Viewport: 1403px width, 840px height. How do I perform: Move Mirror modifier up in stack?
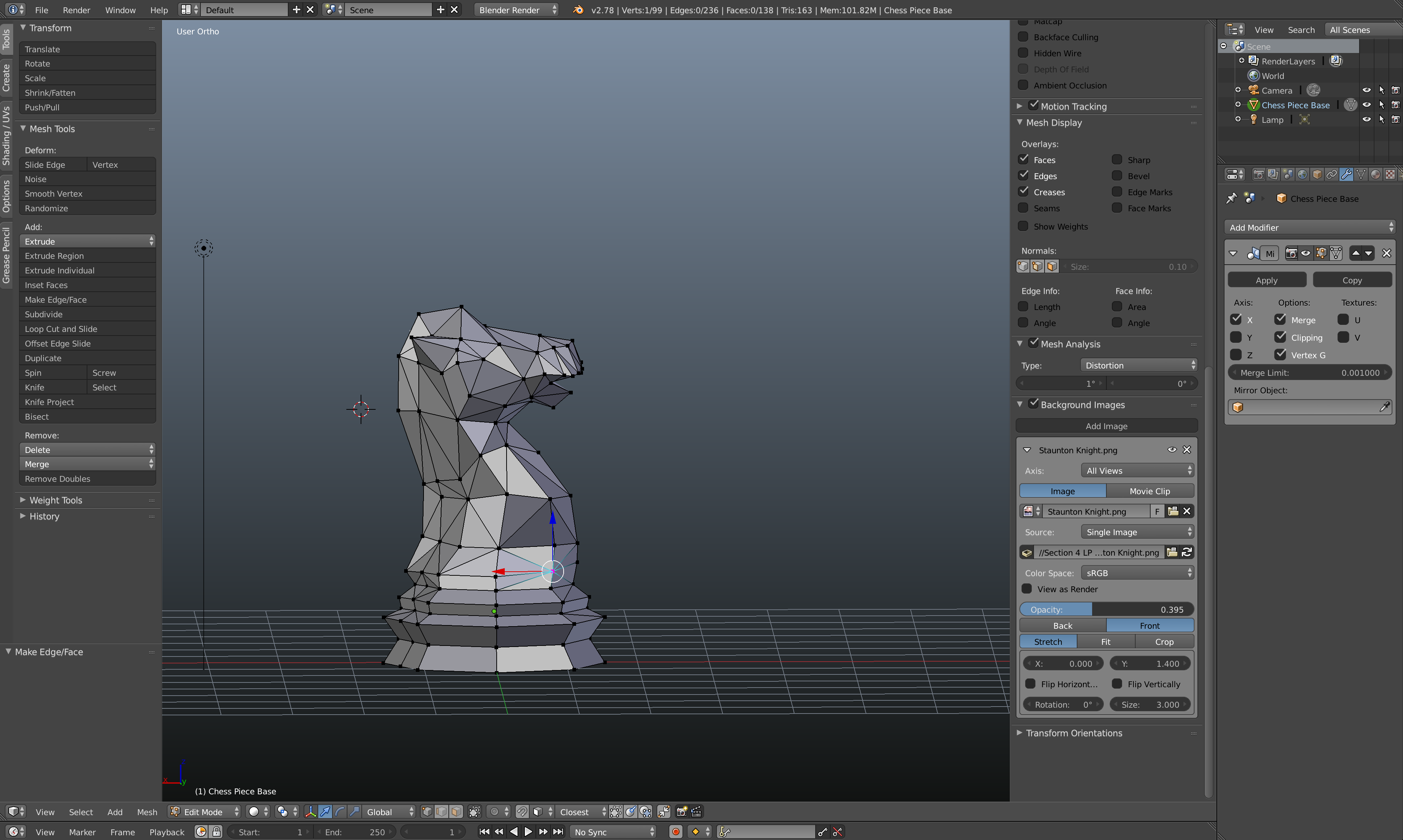pos(1355,253)
